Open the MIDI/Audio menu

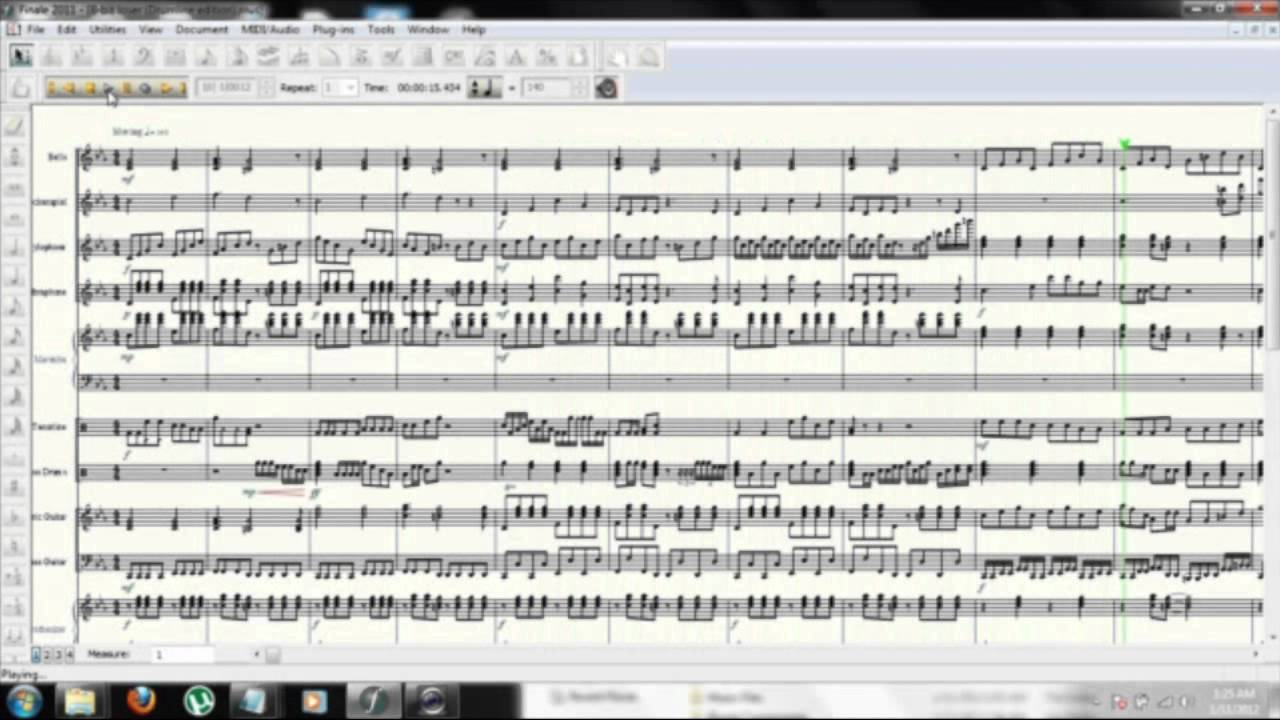point(270,30)
